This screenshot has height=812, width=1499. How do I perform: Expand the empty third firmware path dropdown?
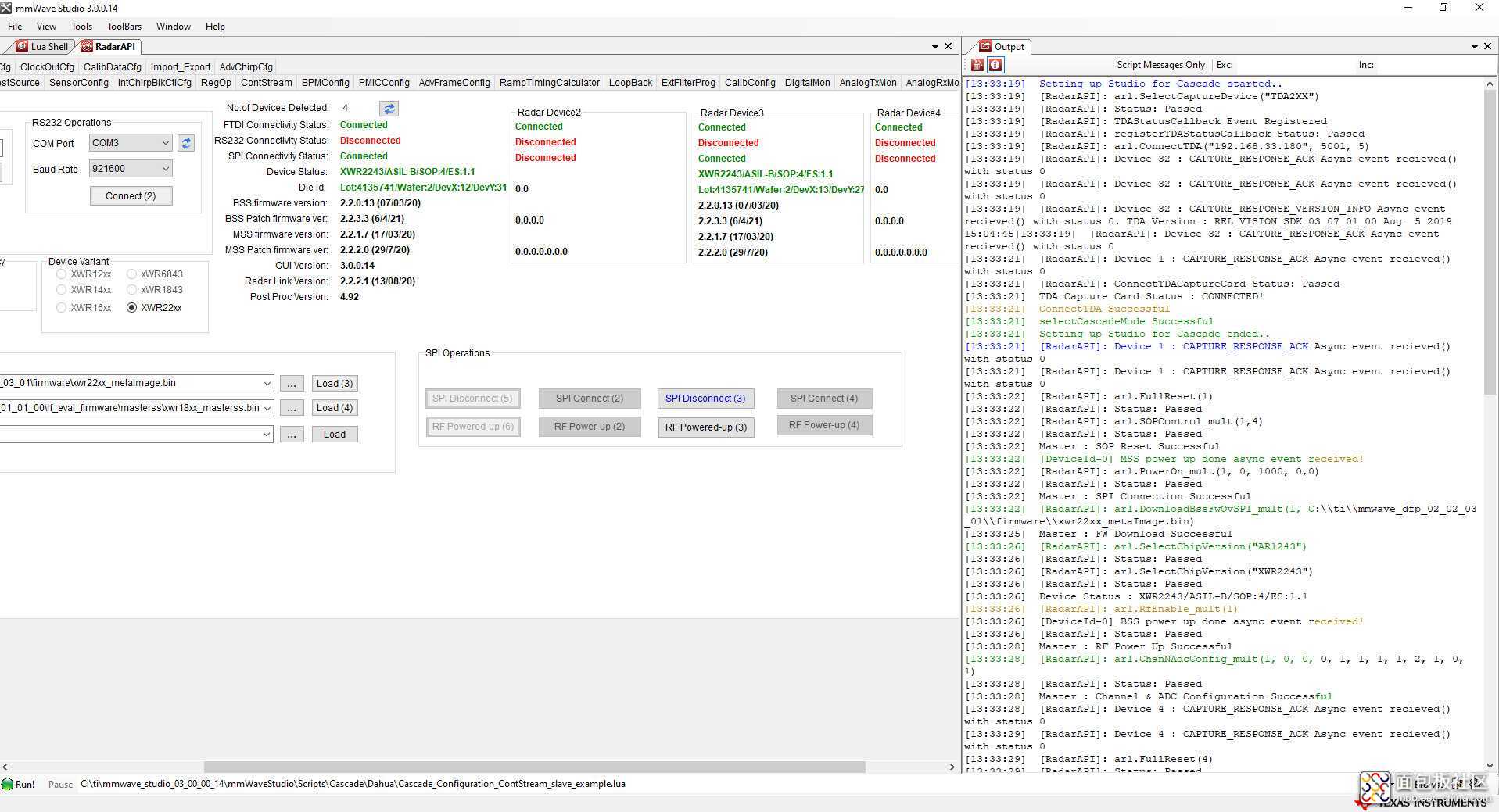click(267, 435)
